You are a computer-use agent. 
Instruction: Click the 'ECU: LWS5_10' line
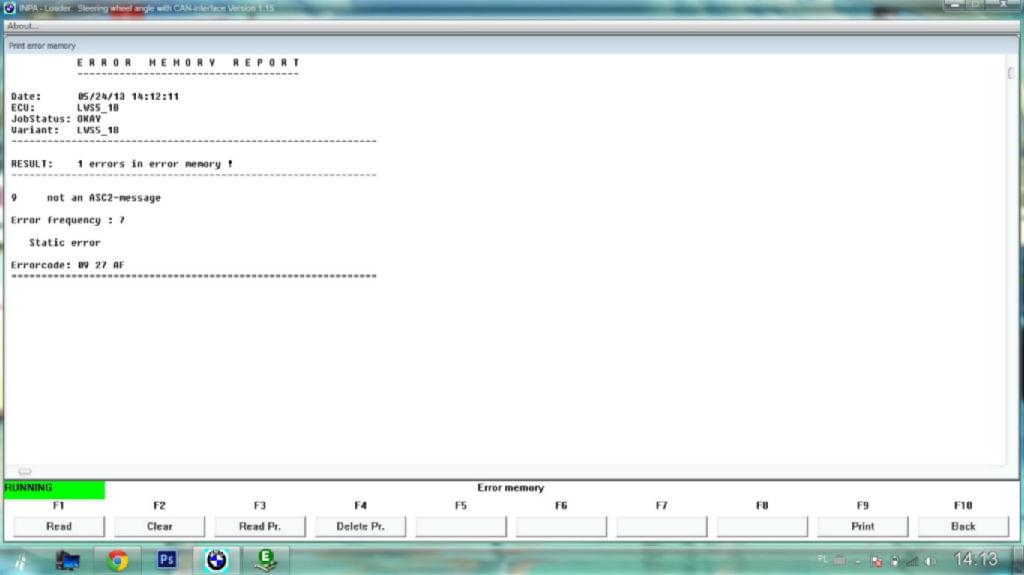[x=65, y=108]
